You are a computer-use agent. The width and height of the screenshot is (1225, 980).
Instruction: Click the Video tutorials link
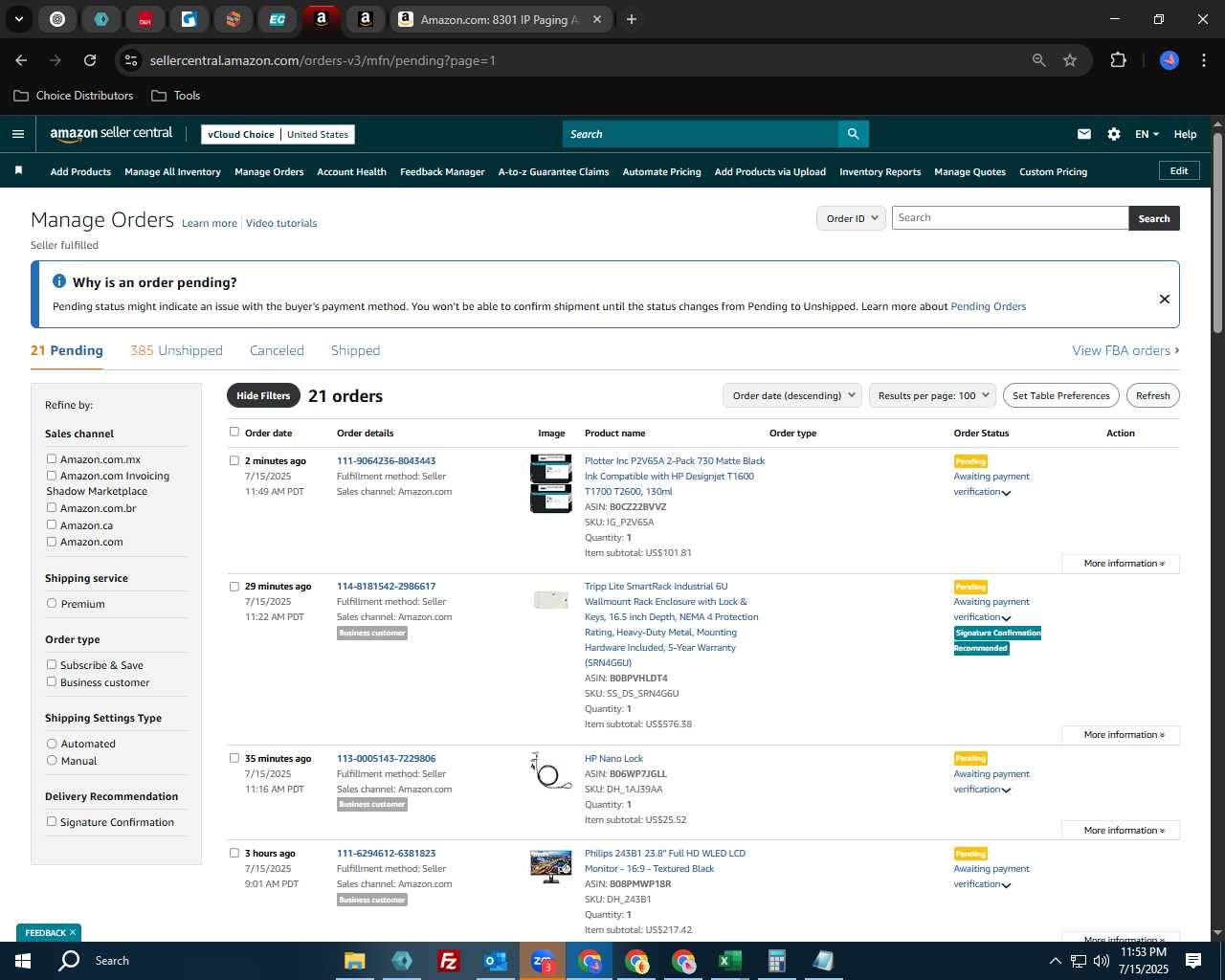pyautogui.click(x=281, y=223)
